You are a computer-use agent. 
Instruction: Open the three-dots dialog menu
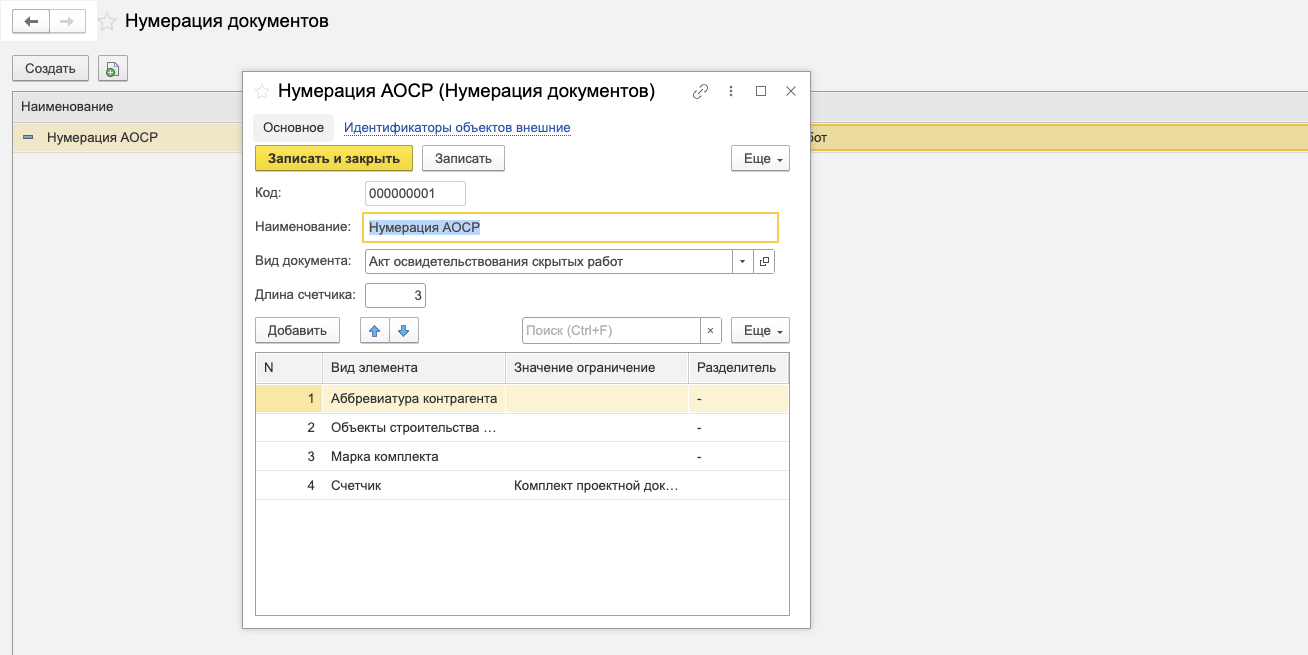(731, 91)
